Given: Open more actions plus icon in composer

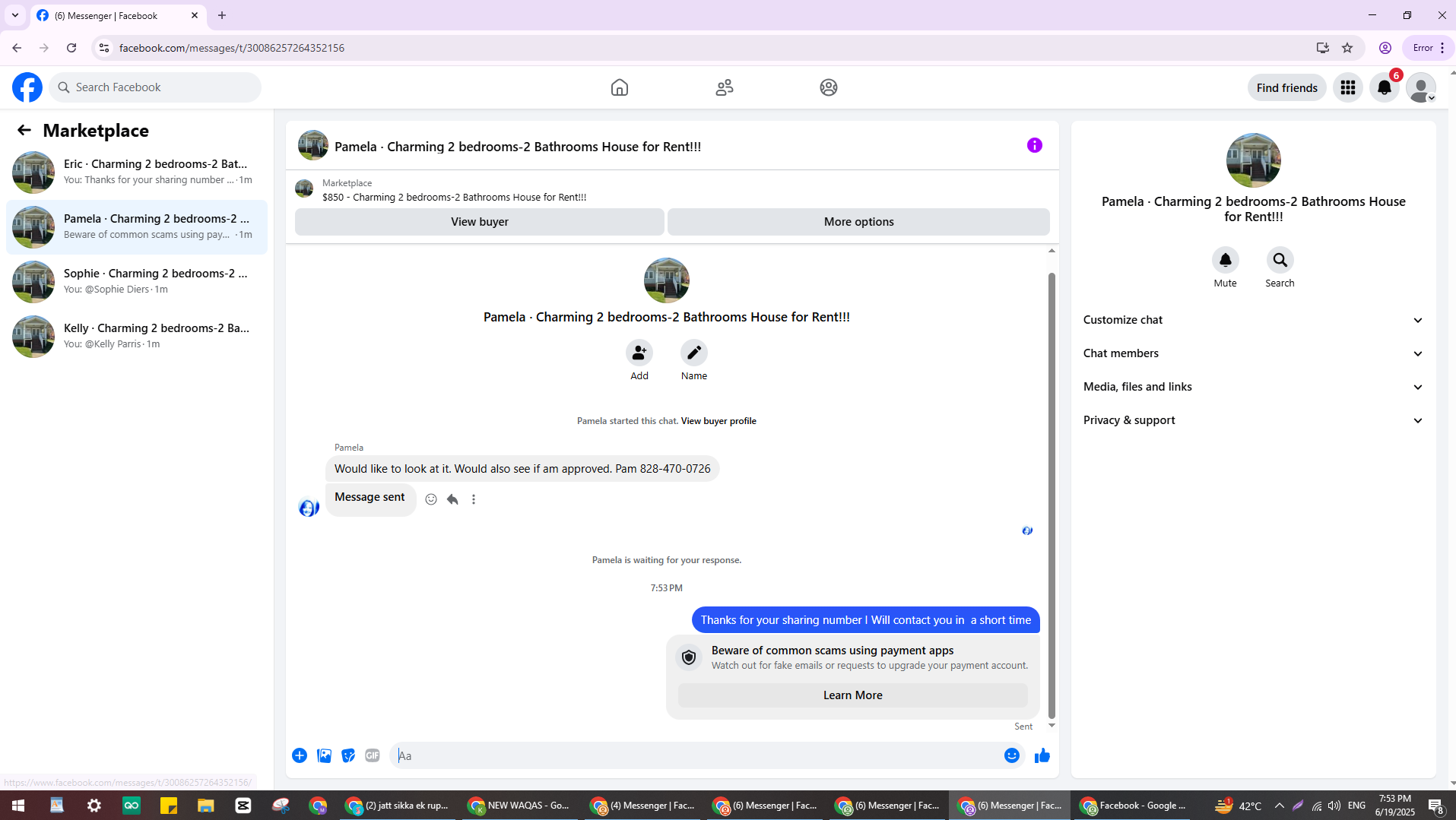Looking at the screenshot, I should [300, 755].
